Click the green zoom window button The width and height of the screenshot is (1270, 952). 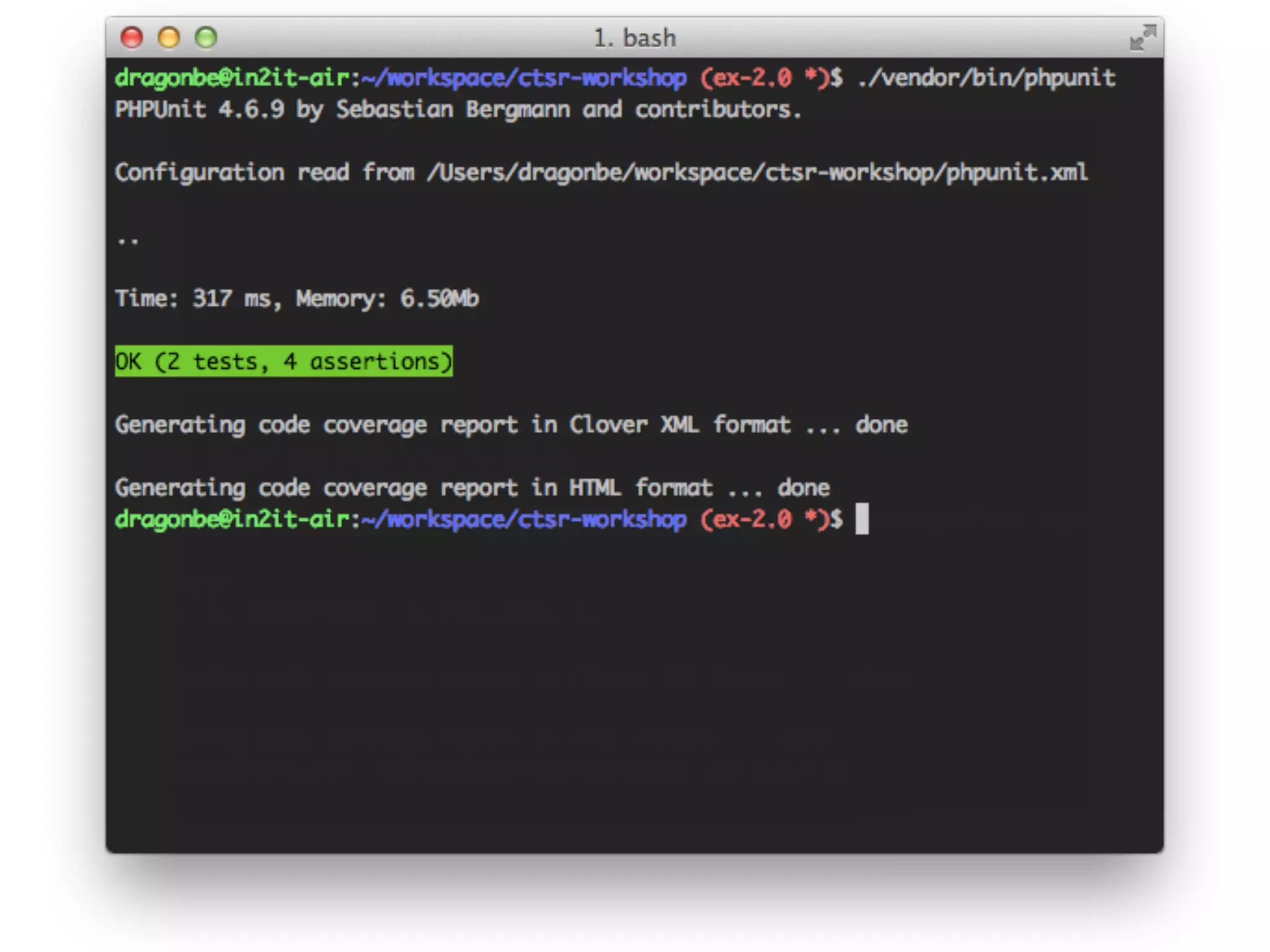(206, 38)
